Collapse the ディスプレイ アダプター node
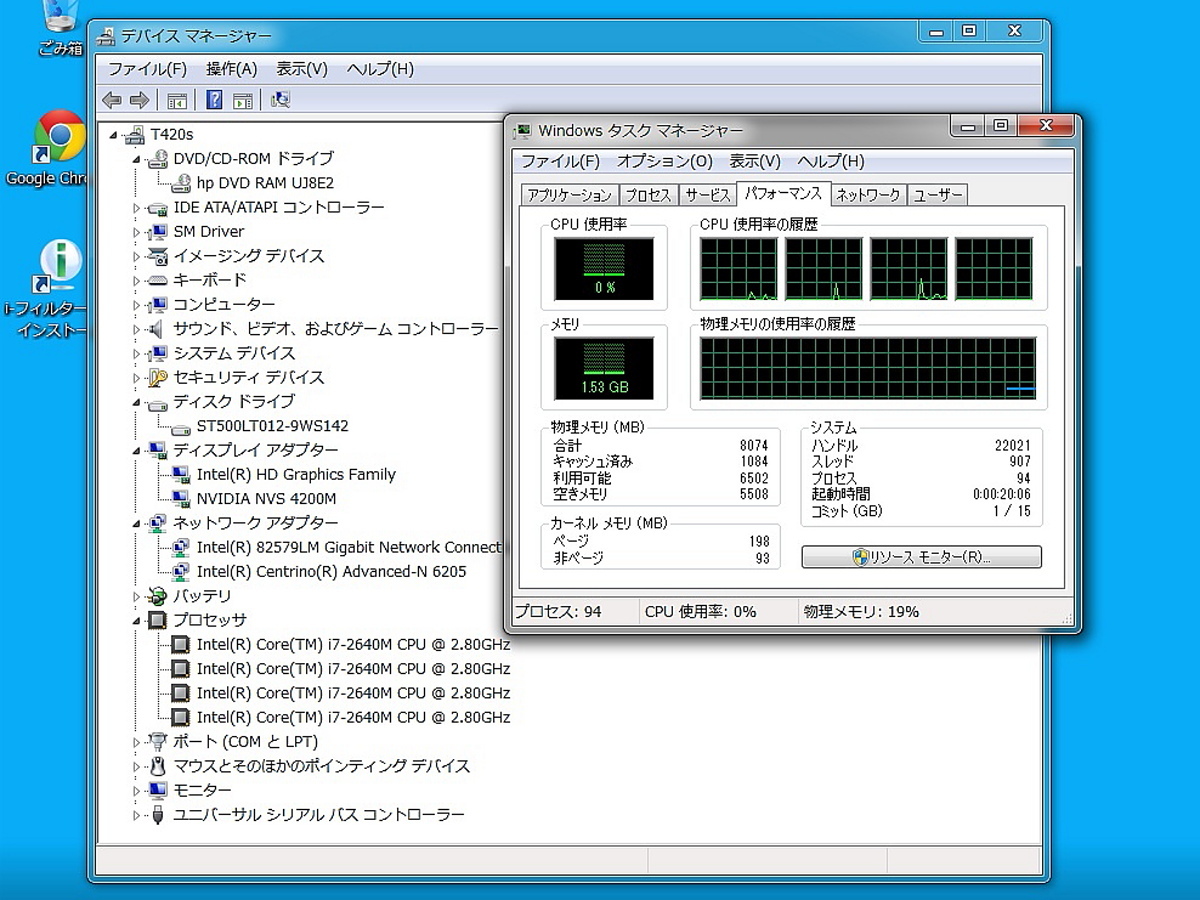The height and width of the screenshot is (900, 1200). (138, 450)
